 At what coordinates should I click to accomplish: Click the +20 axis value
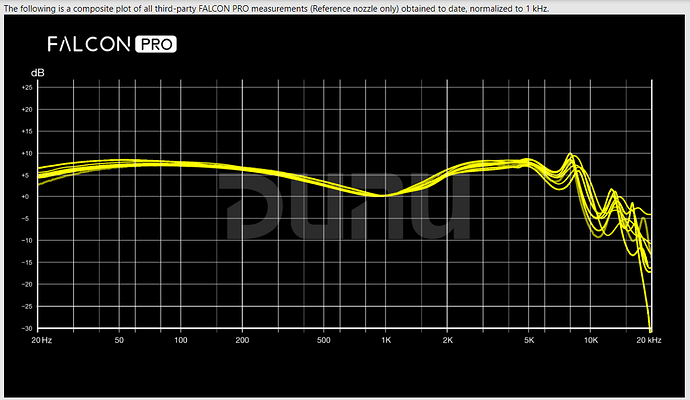click(x=27, y=110)
